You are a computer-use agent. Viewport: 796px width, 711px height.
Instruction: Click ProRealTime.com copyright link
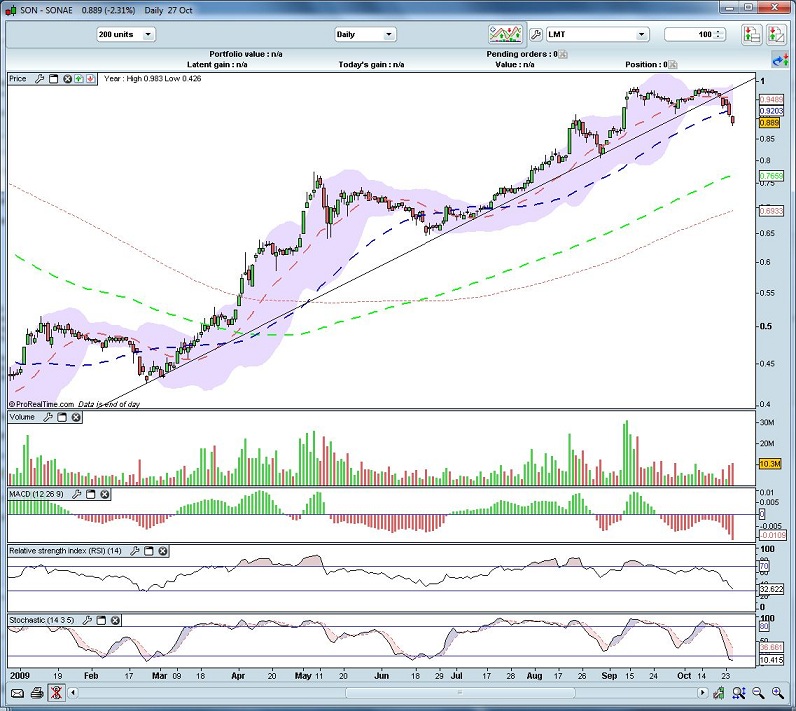(x=42, y=404)
